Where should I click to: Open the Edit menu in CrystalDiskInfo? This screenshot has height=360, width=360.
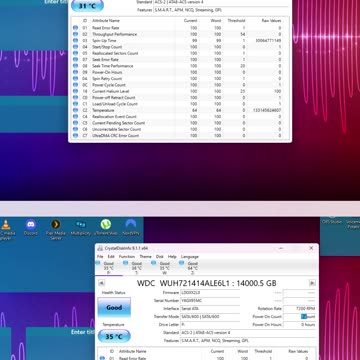pyautogui.click(x=111, y=257)
